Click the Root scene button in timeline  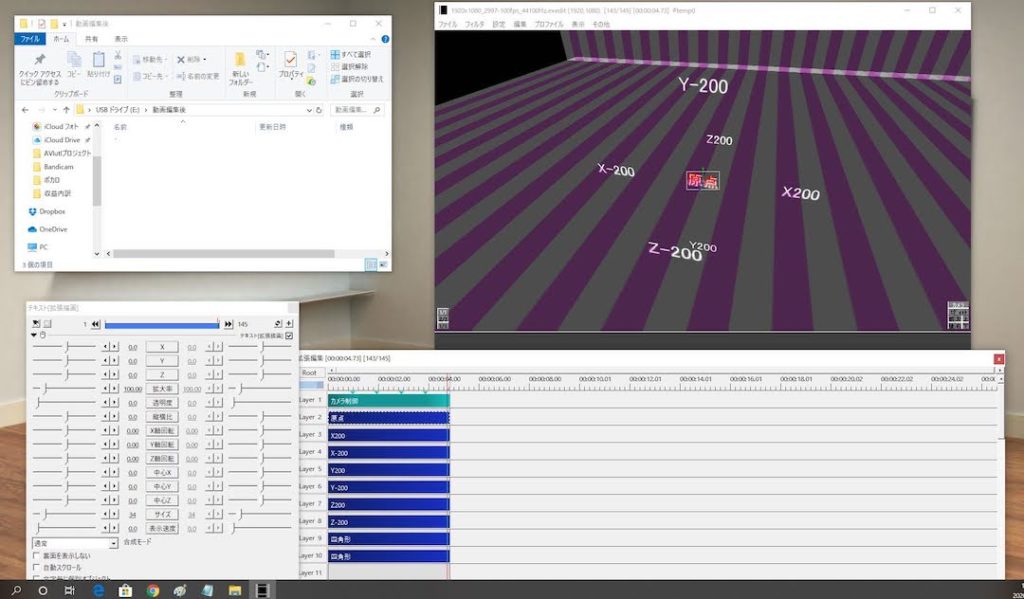coord(310,372)
